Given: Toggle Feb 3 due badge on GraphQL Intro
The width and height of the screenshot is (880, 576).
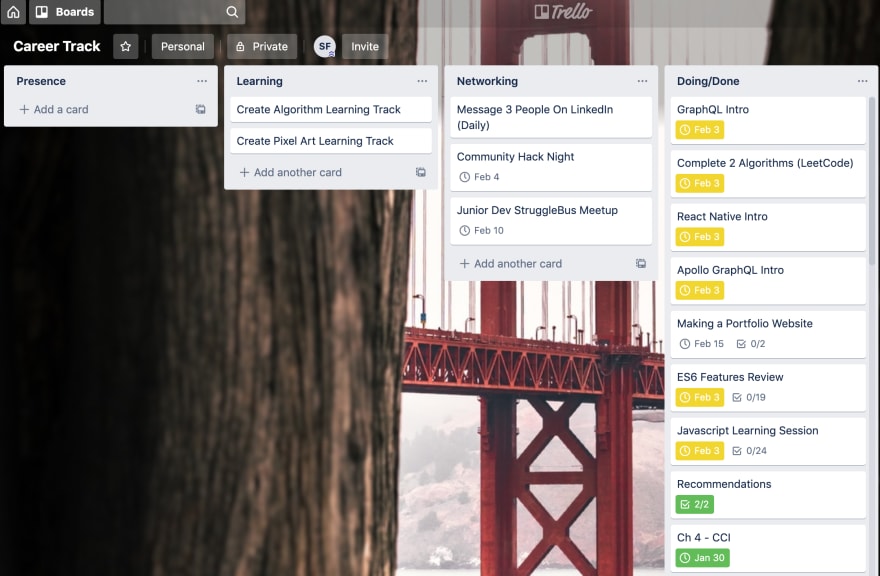Looking at the screenshot, I should [x=700, y=130].
